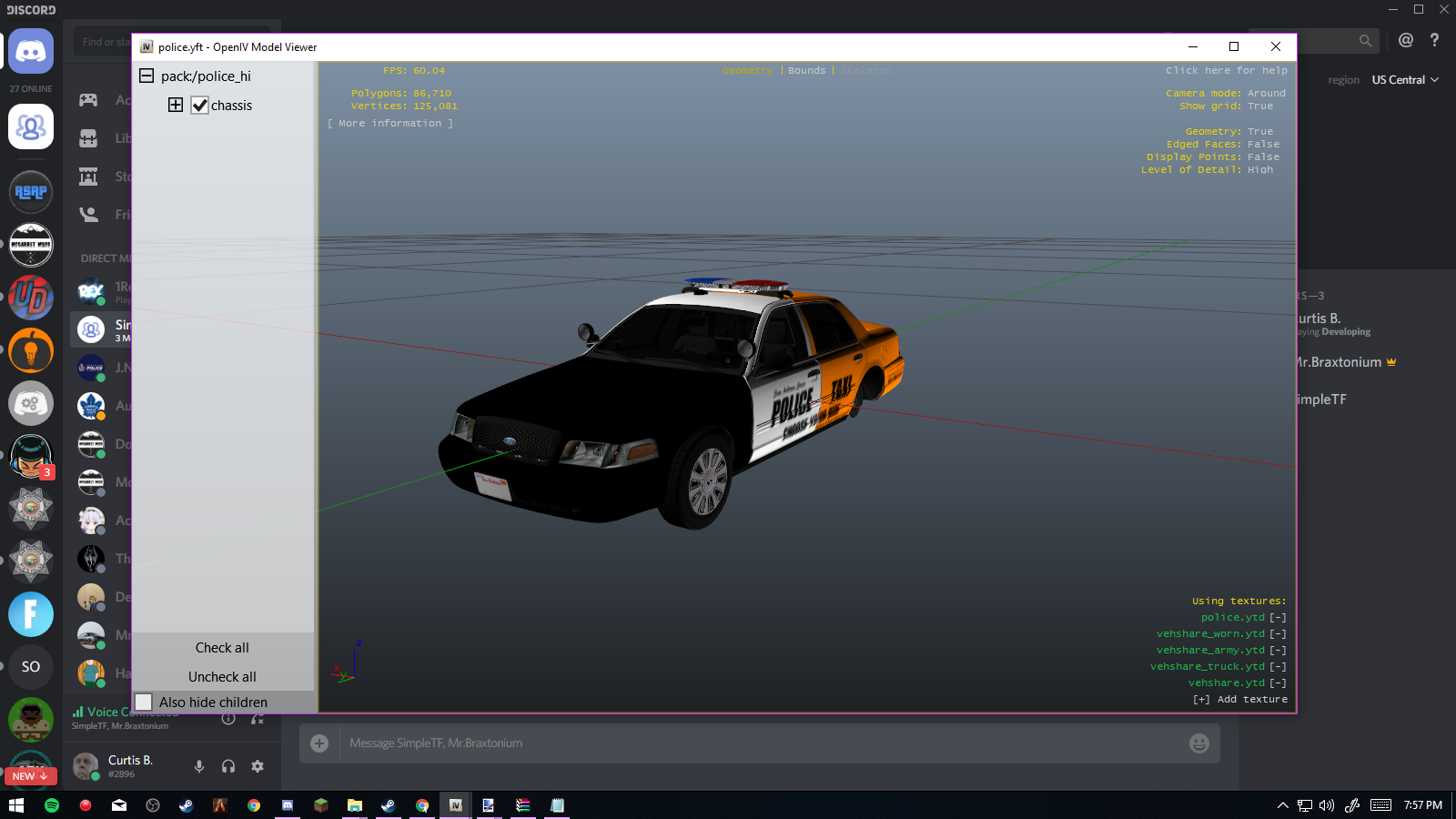Open Discord user settings gear

tap(258, 766)
